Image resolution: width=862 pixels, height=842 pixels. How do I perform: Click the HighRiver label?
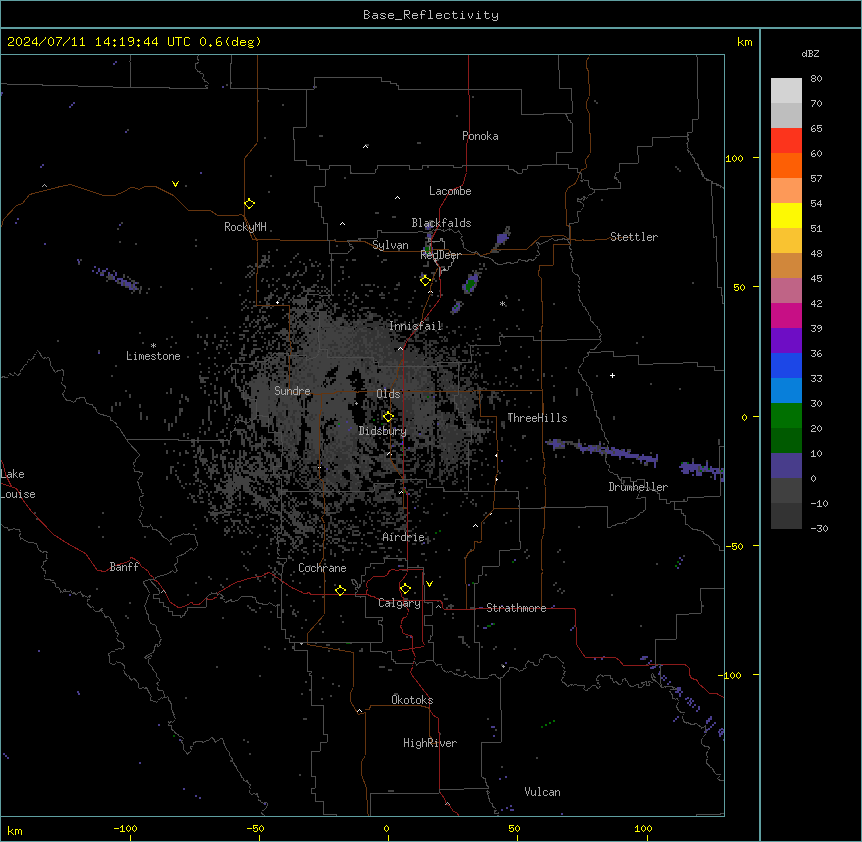tap(430, 743)
